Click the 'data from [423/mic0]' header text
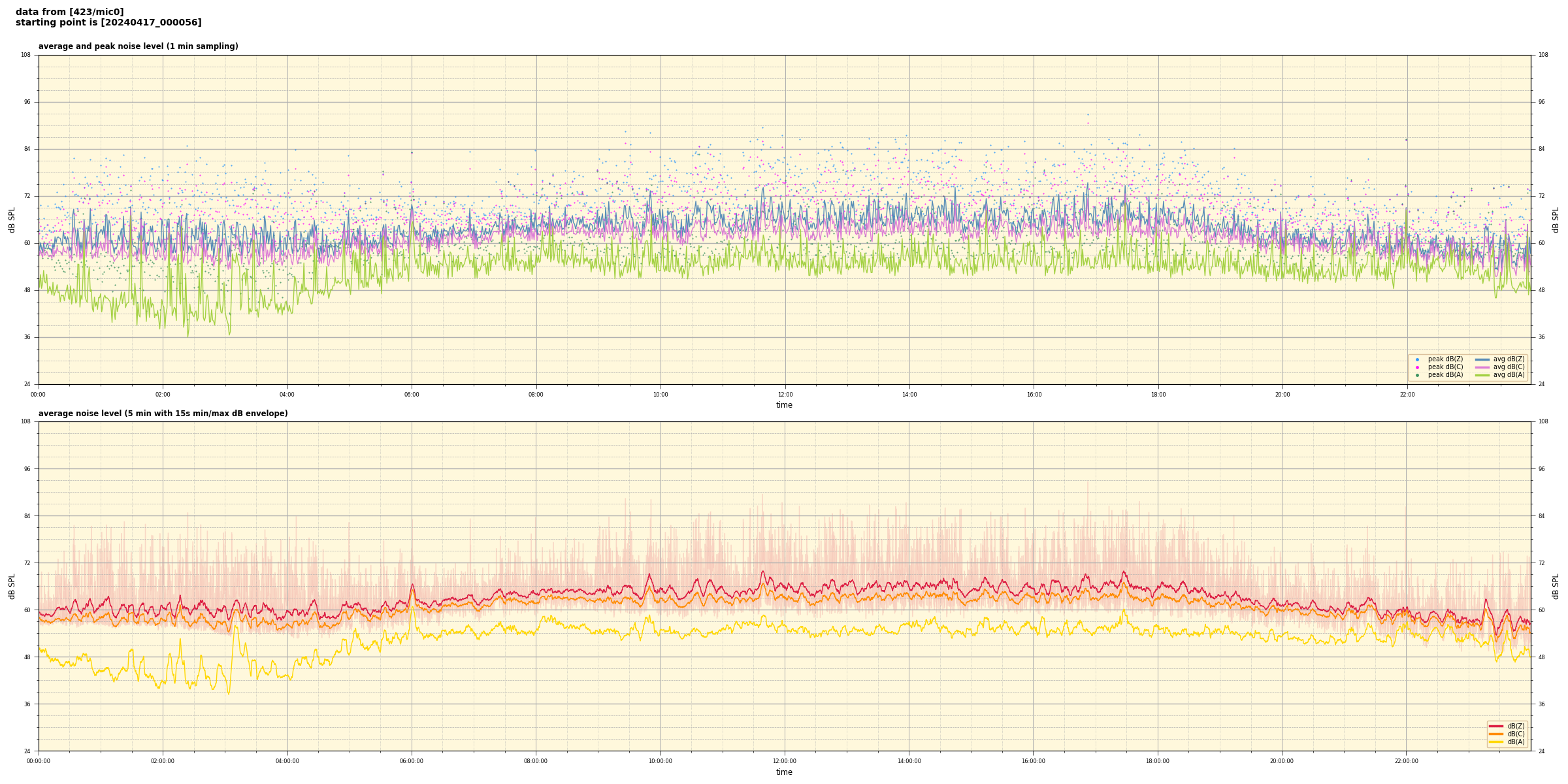The image size is (1568, 784). [69, 12]
